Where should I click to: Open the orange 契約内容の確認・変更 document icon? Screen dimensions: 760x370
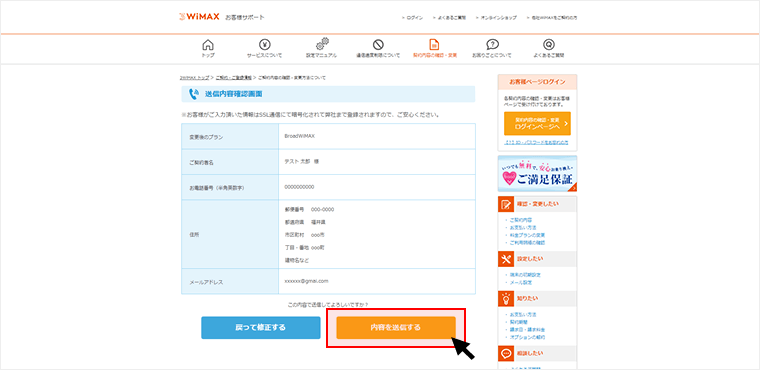coord(435,45)
